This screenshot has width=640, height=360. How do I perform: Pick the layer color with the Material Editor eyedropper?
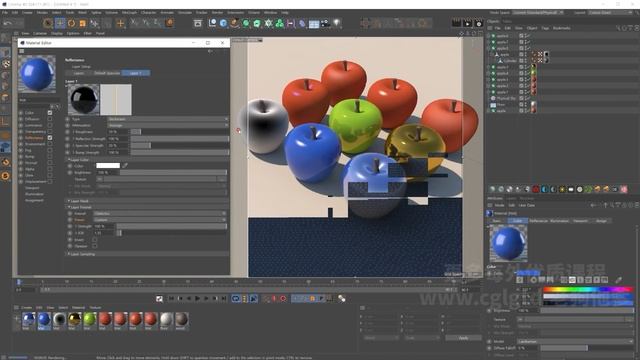tap(125, 165)
